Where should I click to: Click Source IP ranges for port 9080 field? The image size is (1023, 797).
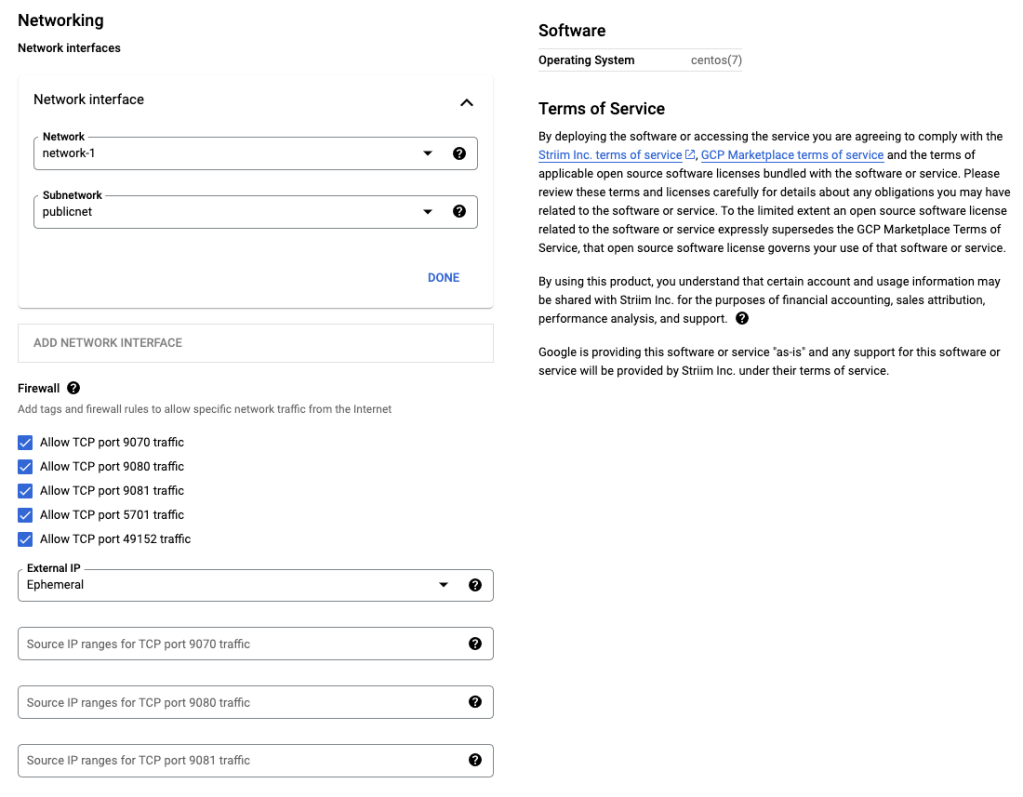pos(240,702)
